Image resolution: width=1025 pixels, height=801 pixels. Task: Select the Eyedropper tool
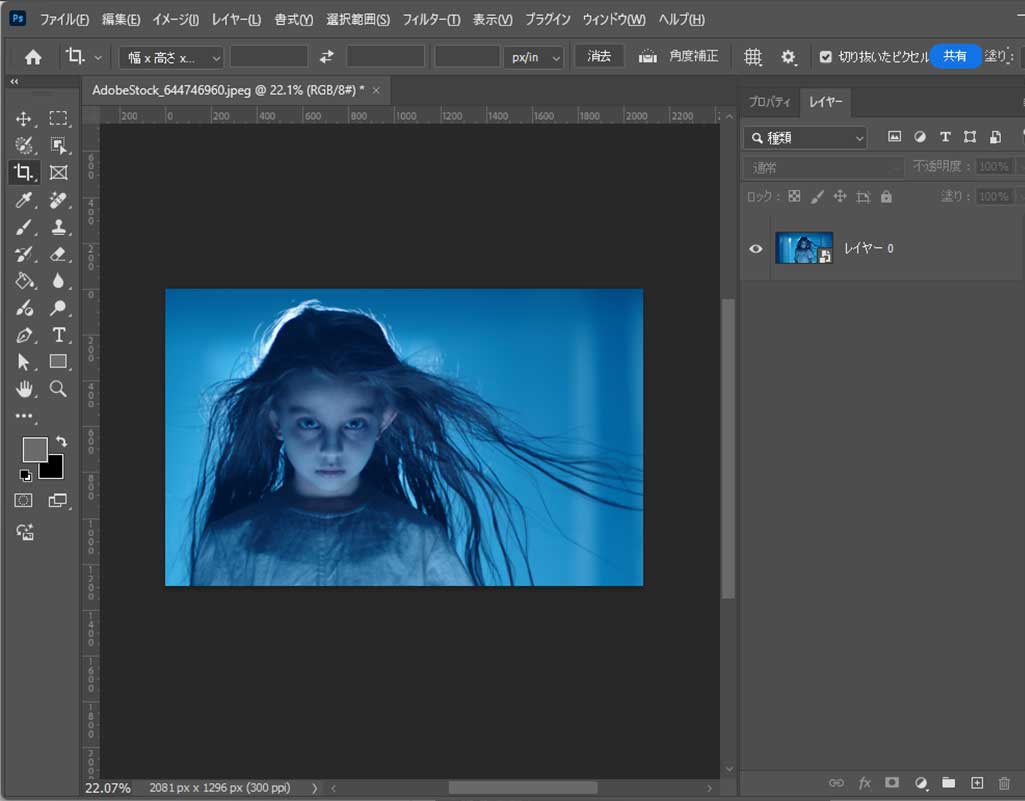click(23, 201)
